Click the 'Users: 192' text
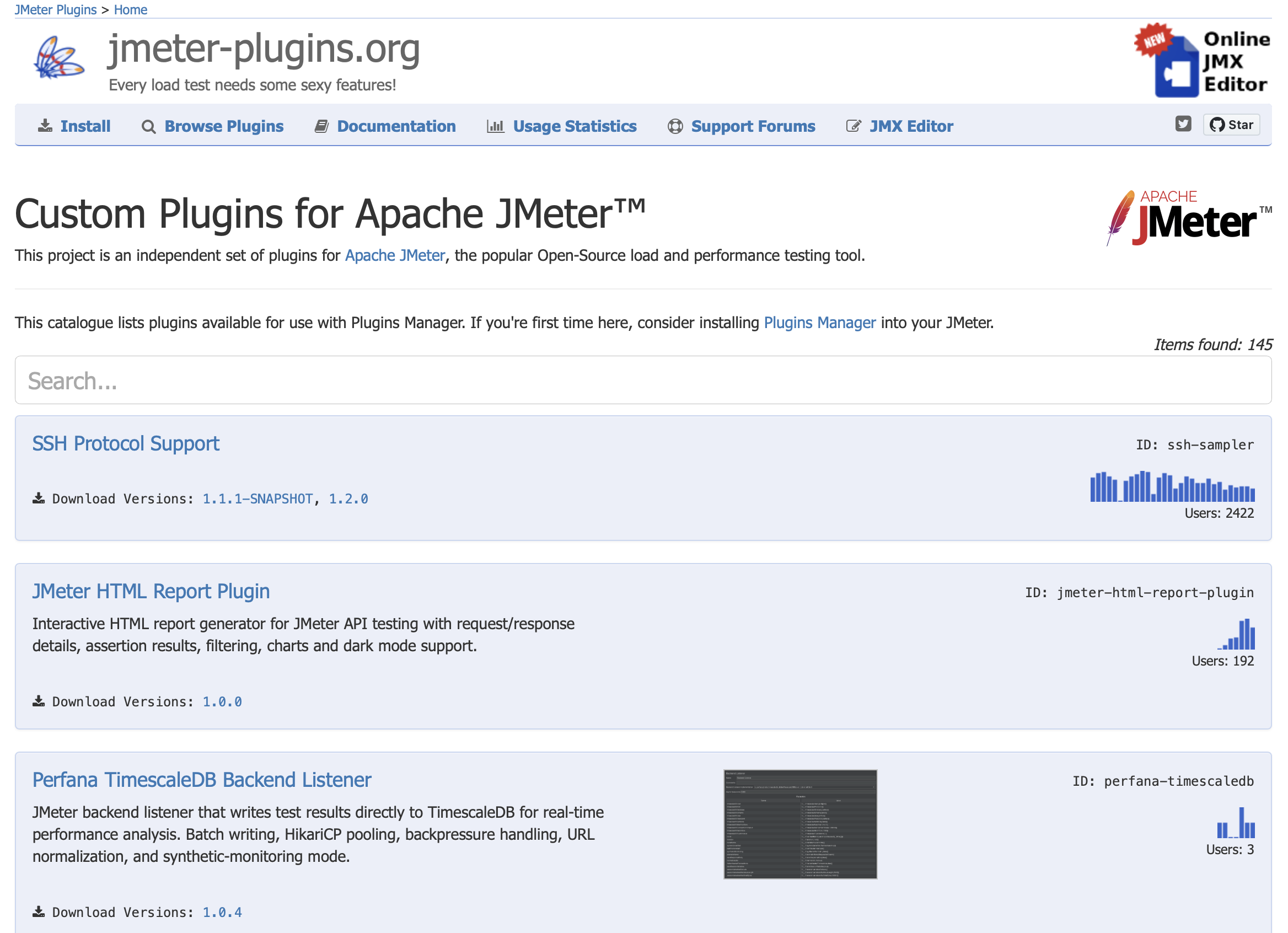Image resolution: width=1288 pixels, height=933 pixels. pyautogui.click(x=1223, y=661)
